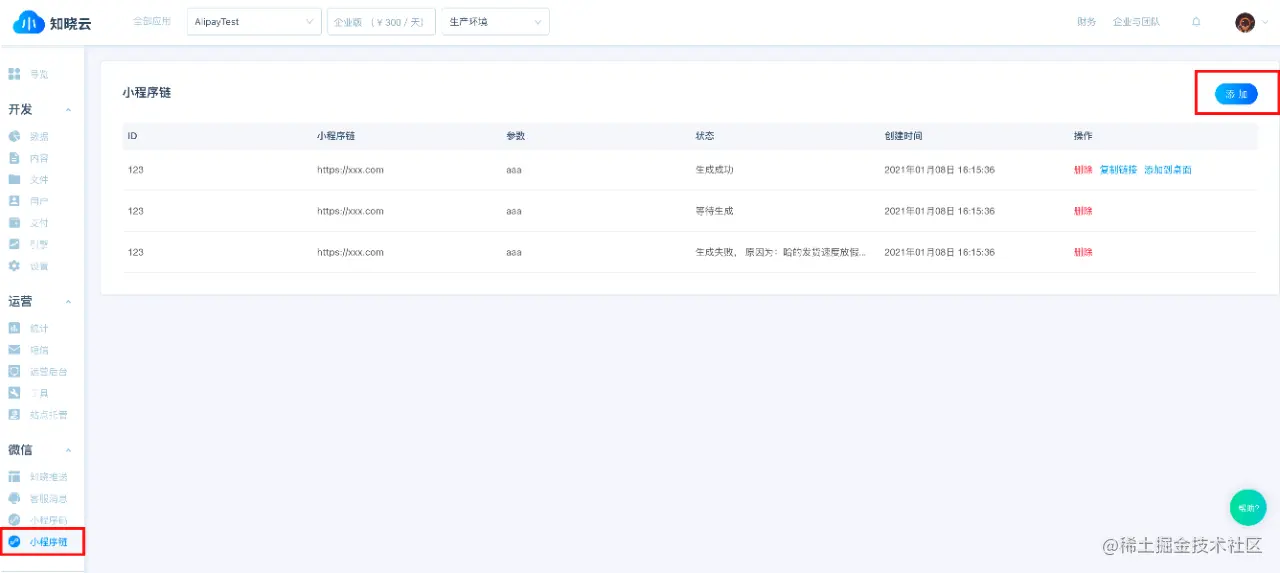1280x573 pixels.
Task: Go to 全部应用 all applications
Action: point(152,22)
